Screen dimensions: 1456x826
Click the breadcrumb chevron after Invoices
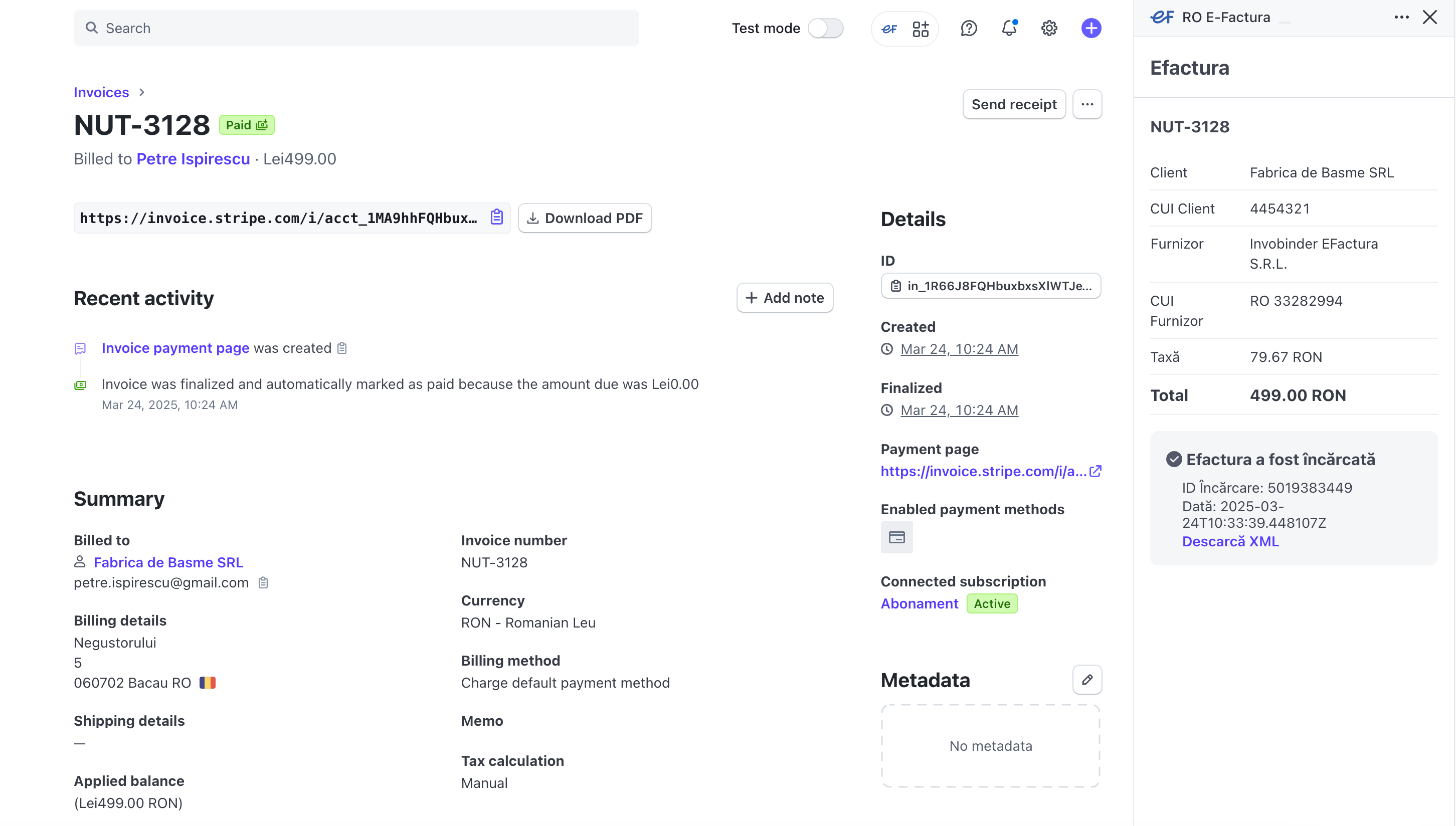142,92
